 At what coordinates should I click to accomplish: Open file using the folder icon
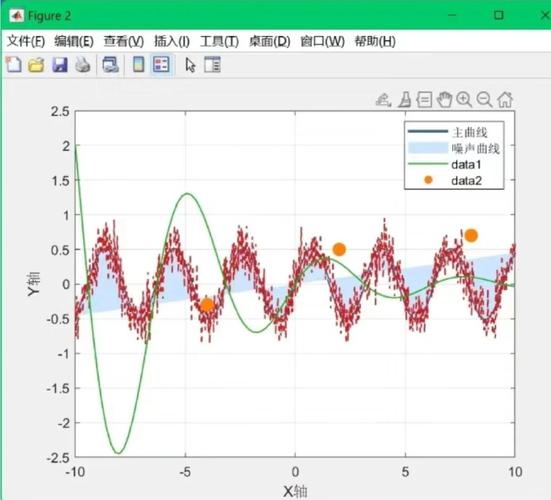[36, 65]
